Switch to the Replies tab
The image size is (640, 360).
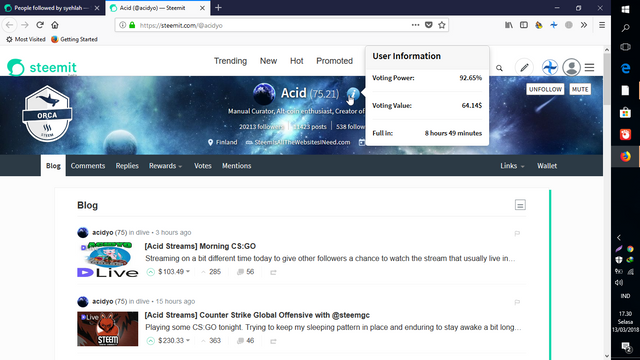click(127, 166)
